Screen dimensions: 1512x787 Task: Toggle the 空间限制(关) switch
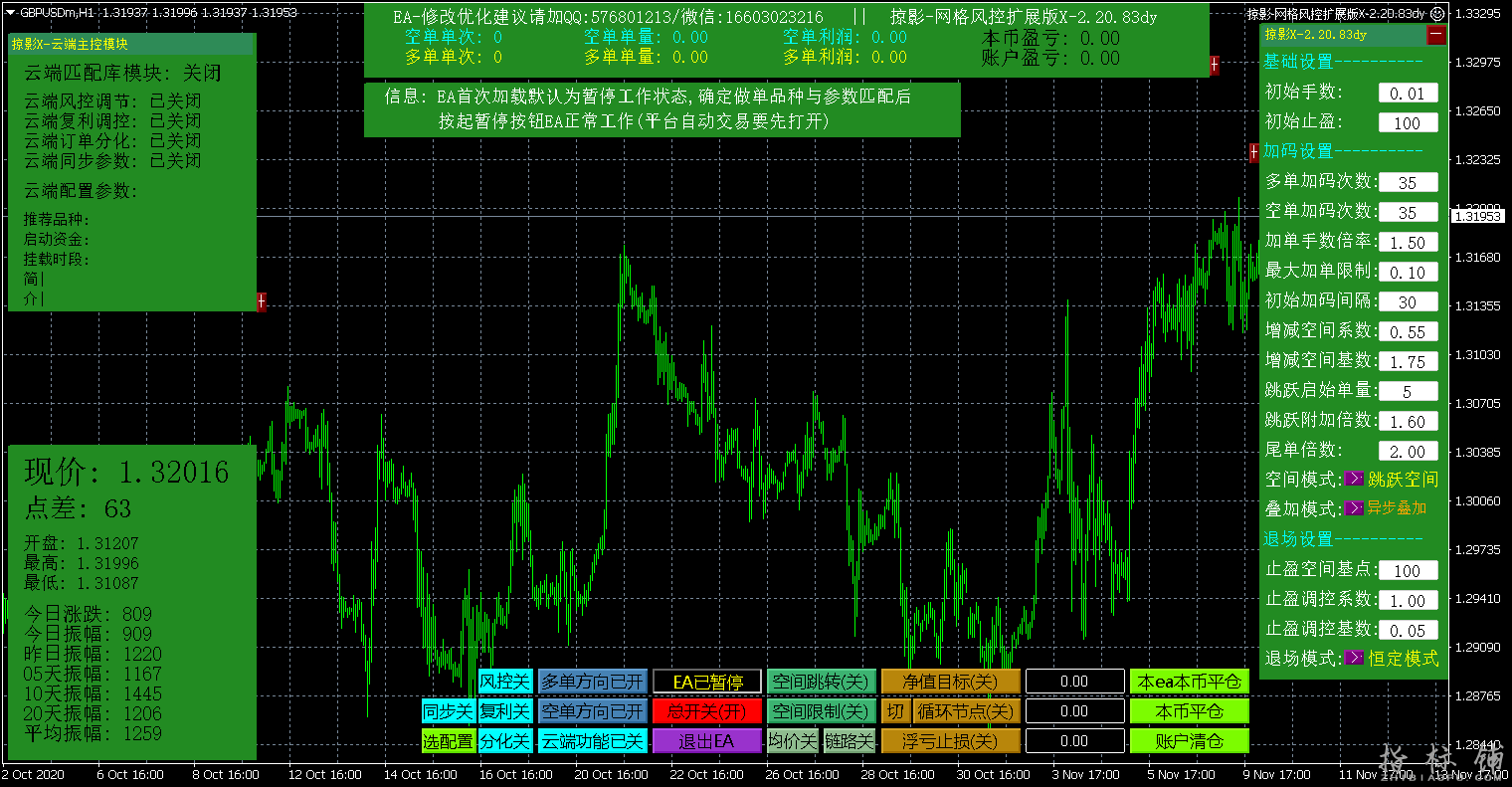[x=822, y=711]
